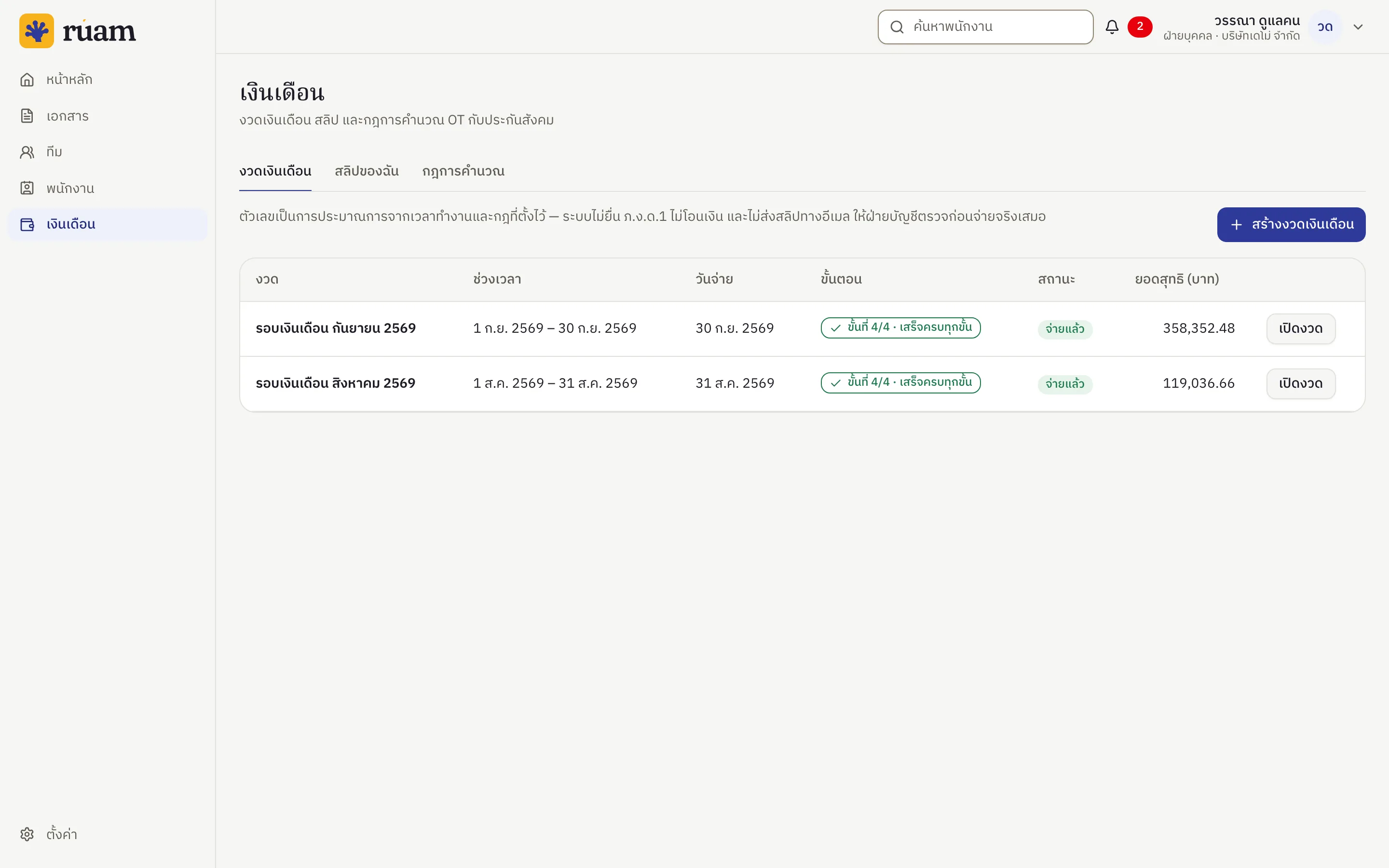
Task: Open หน้าหลัก home icon in sidebar
Action: point(27,80)
